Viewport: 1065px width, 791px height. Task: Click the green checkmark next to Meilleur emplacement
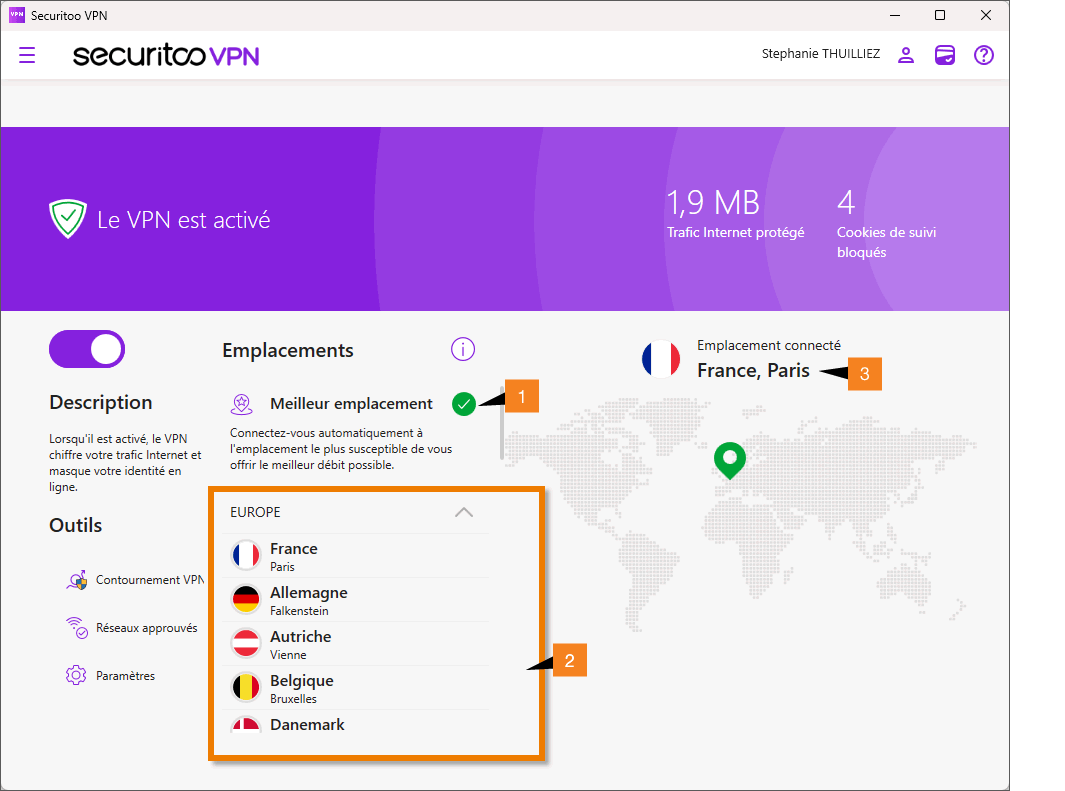[x=464, y=404]
